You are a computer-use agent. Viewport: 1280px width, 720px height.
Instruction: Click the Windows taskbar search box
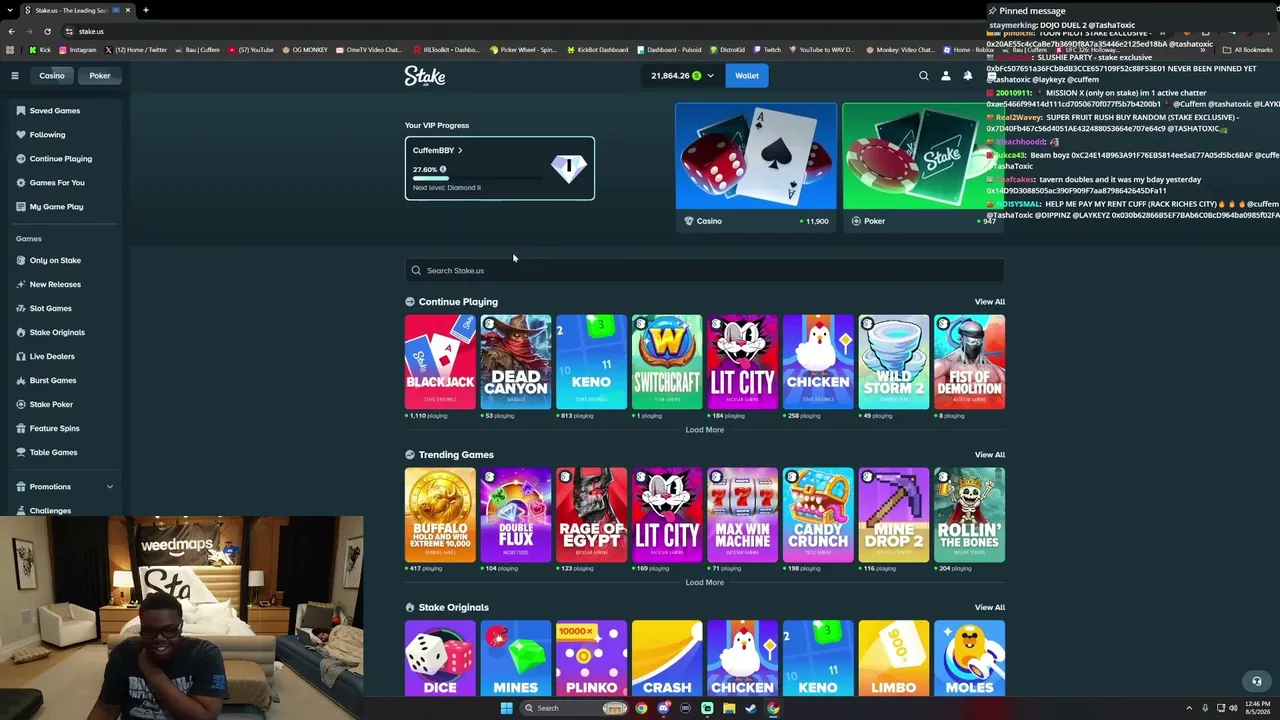pyautogui.click(x=573, y=708)
